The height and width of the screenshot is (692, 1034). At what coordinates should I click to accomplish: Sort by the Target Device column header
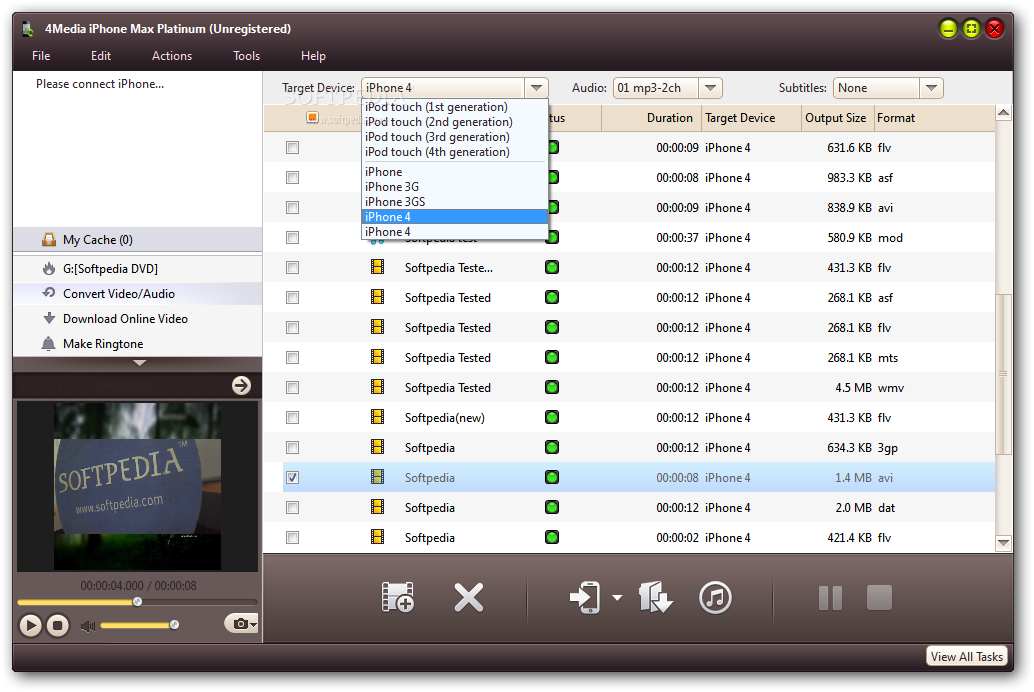[x=751, y=117]
